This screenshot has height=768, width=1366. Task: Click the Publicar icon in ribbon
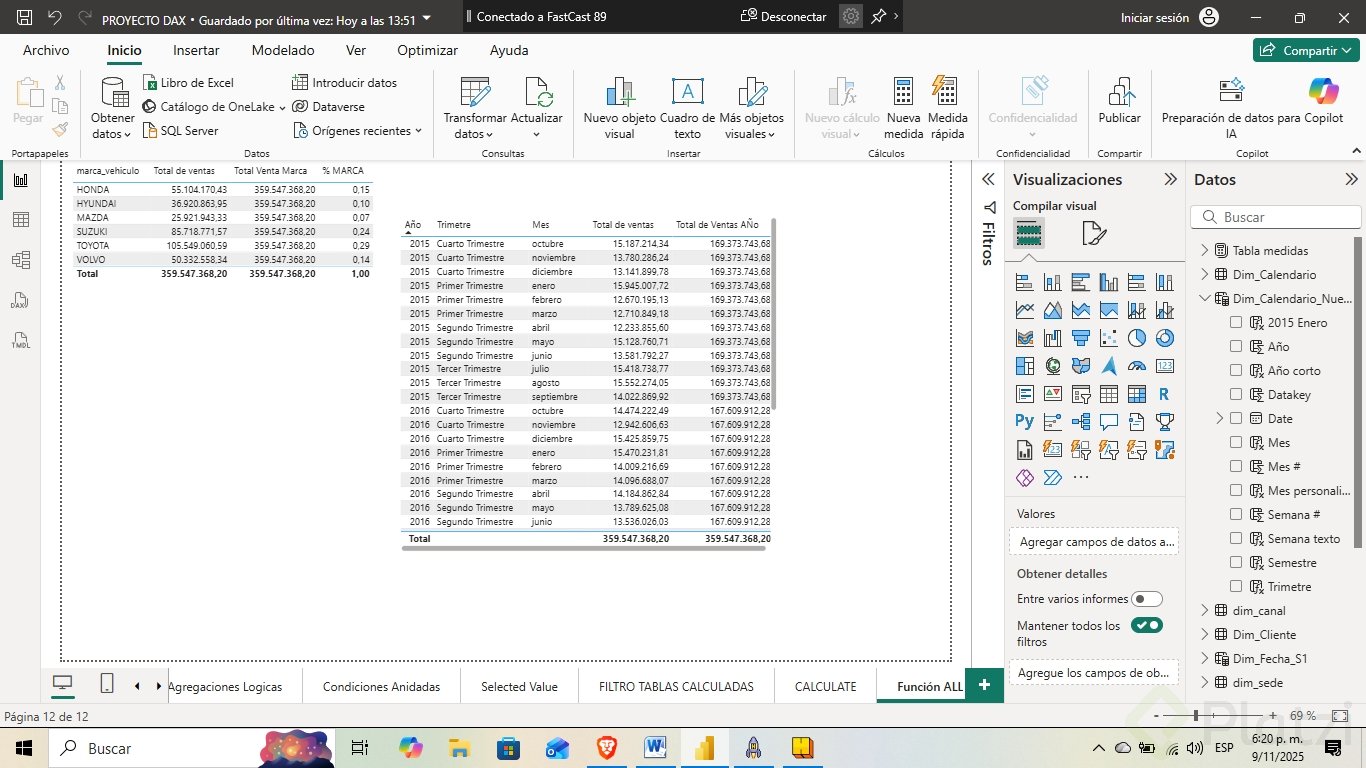tap(1119, 93)
